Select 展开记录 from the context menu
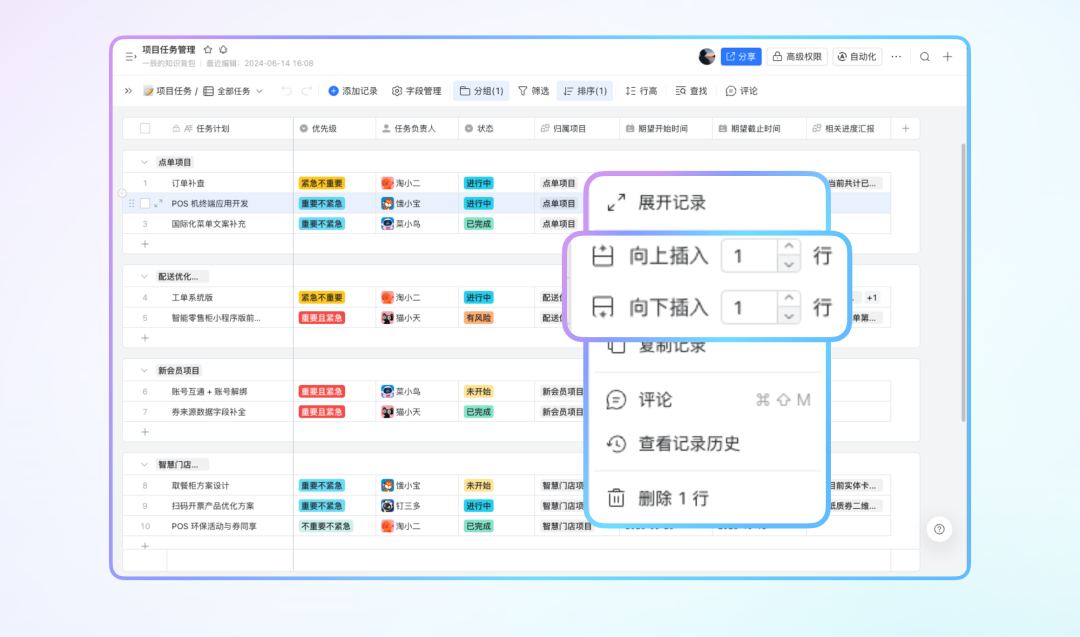This screenshot has width=1080, height=637. pos(671,202)
